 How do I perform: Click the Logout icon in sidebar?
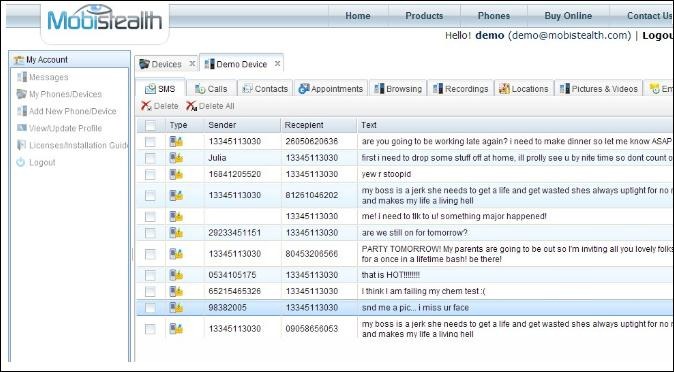(x=21, y=162)
